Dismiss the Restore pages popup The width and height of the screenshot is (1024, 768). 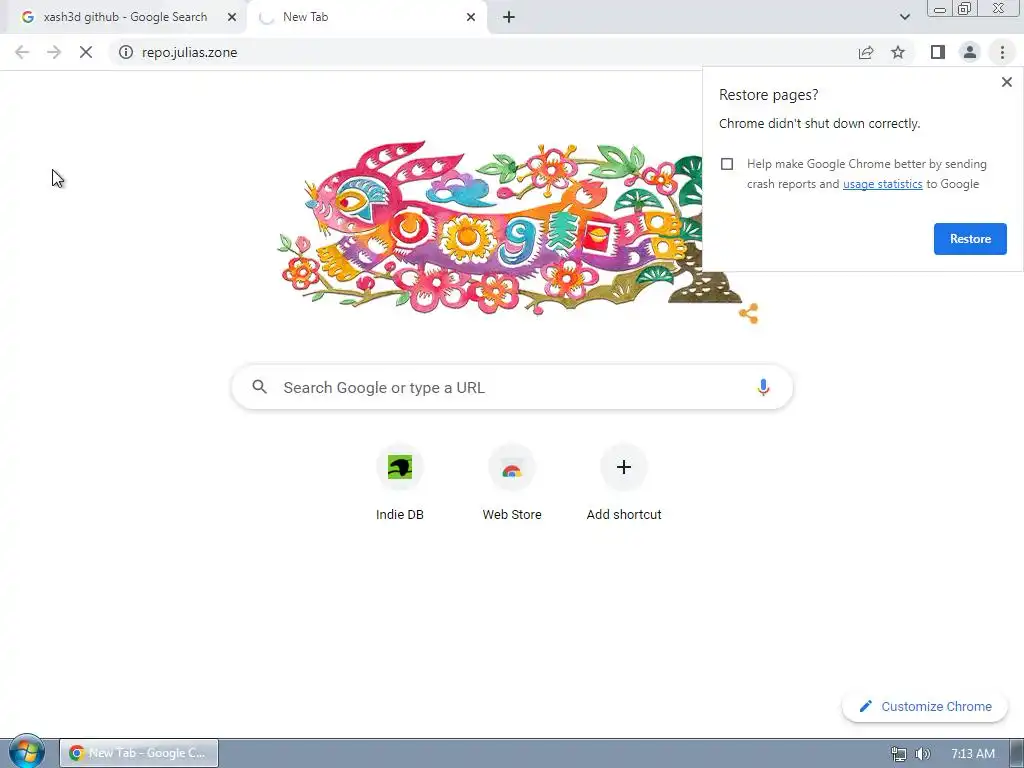1006,82
